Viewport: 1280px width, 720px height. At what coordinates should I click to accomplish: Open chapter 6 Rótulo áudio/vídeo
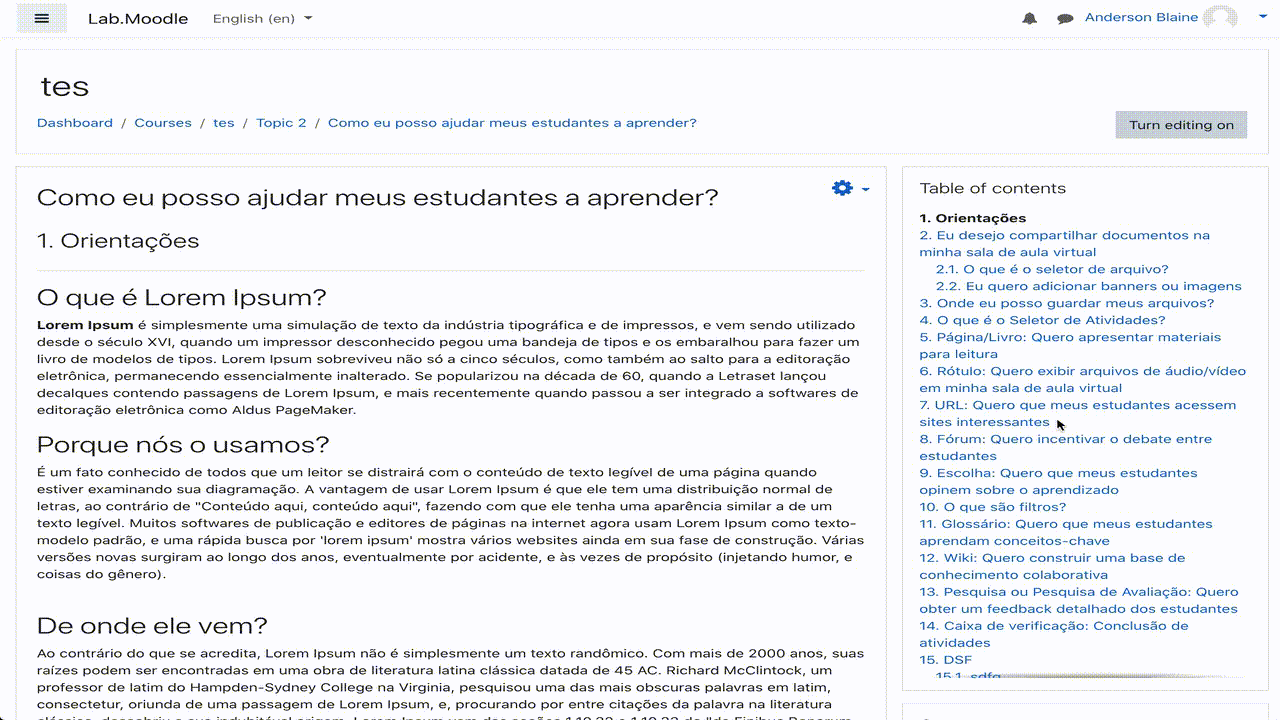pyautogui.click(x=1083, y=379)
